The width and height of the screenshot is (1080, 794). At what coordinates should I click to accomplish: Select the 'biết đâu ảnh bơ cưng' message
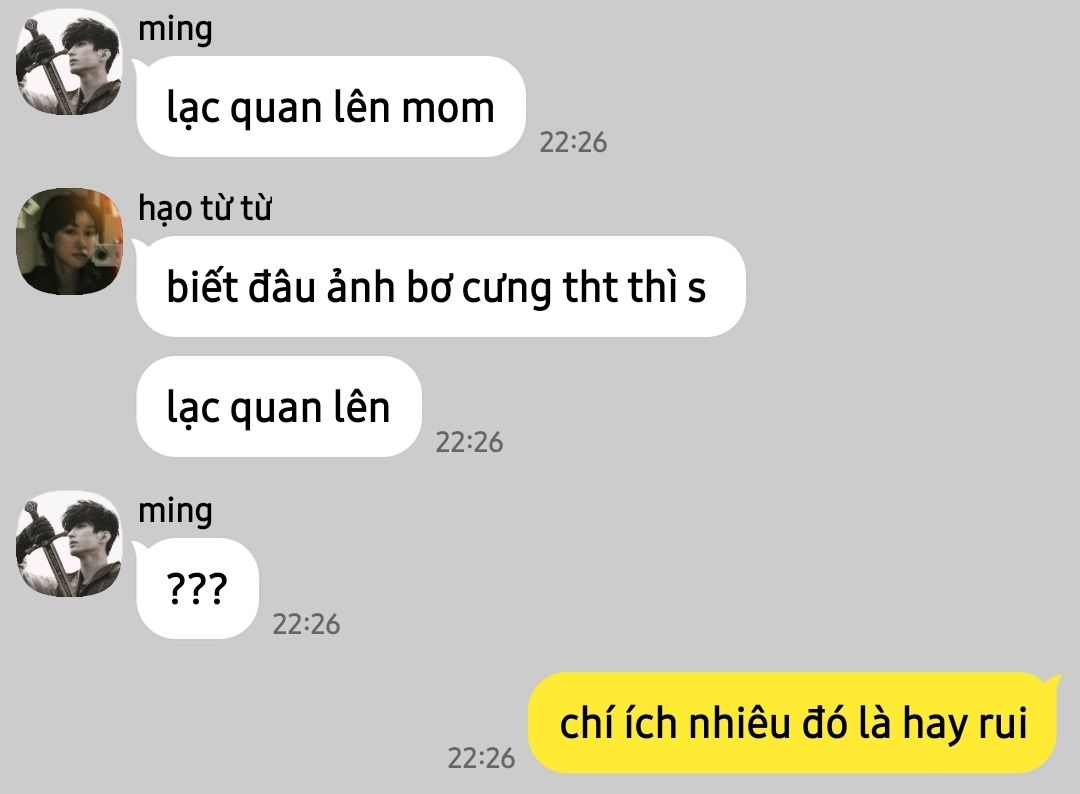(x=441, y=286)
